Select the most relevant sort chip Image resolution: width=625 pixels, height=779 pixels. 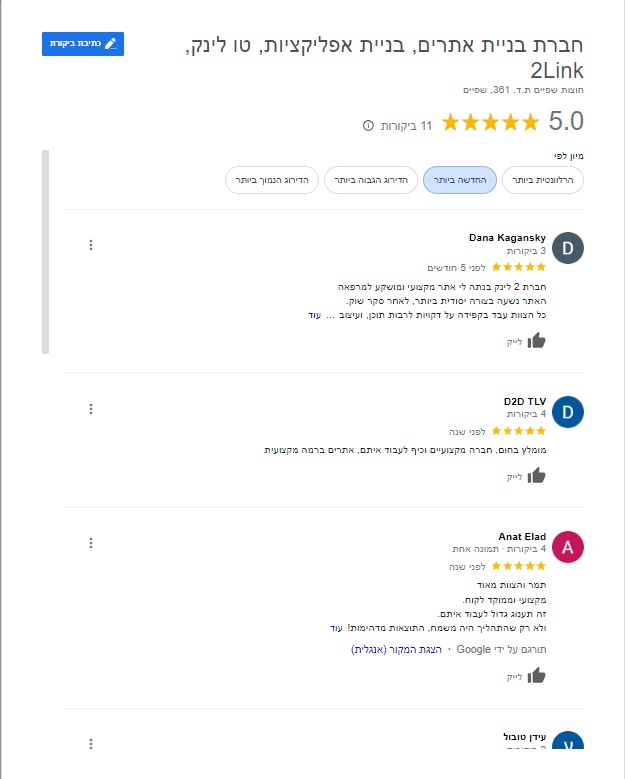[543, 180]
